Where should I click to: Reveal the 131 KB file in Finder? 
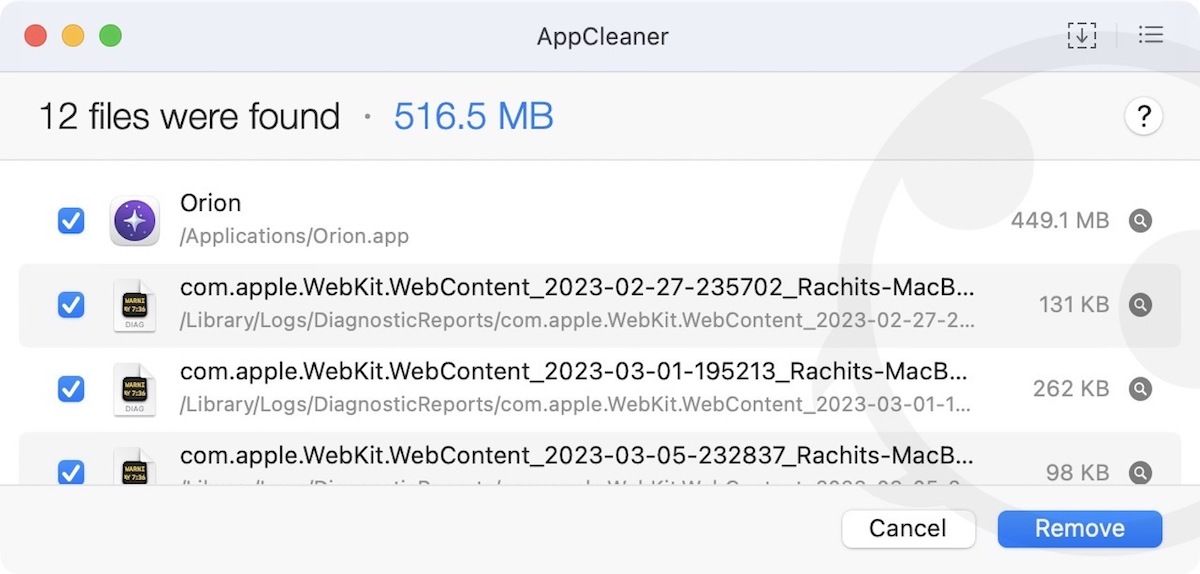(x=1140, y=305)
